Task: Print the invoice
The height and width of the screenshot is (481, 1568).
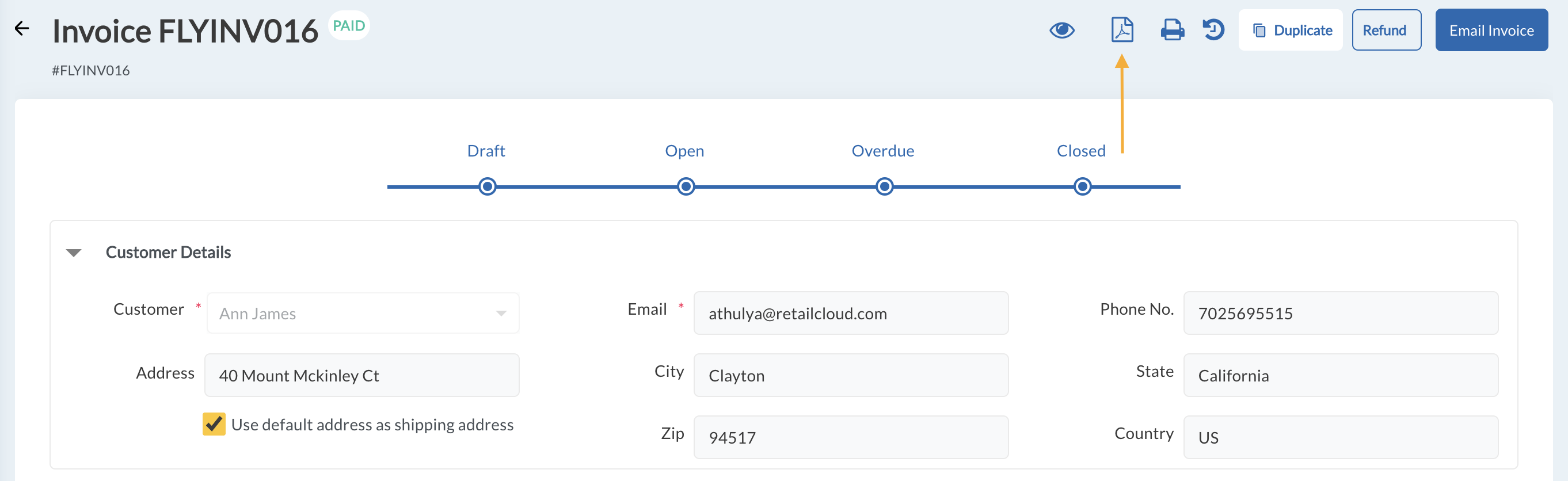Action: coord(1172,30)
